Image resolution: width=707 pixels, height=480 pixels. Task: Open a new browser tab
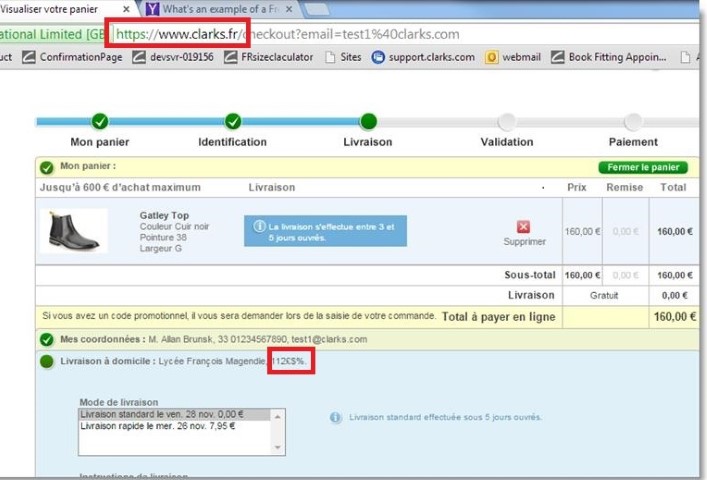(x=317, y=9)
